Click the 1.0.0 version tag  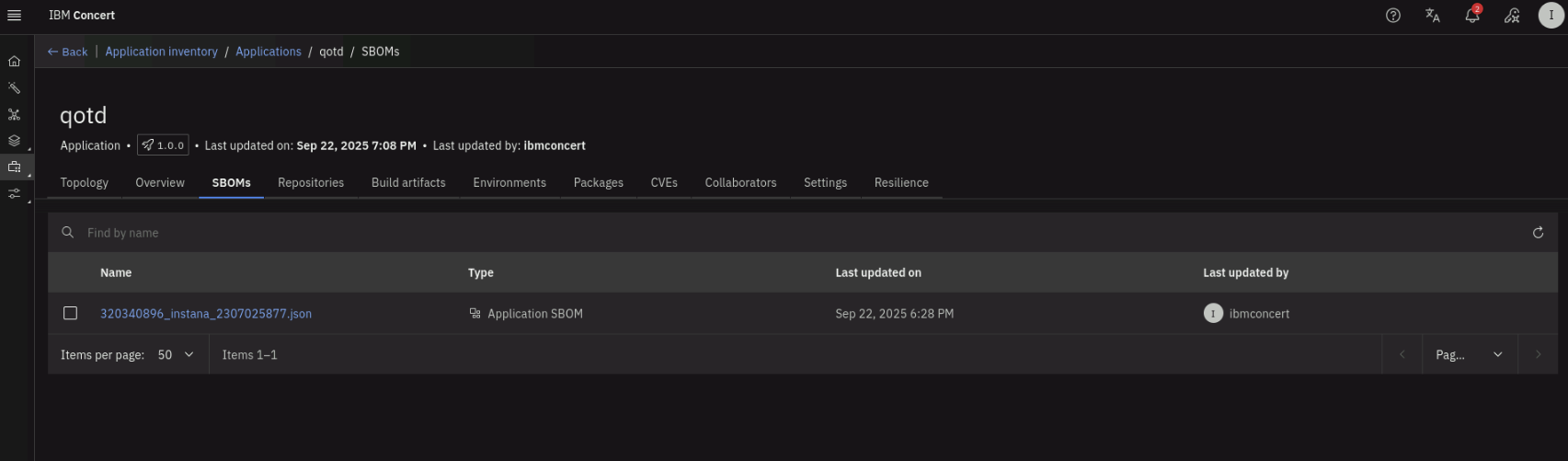point(163,145)
